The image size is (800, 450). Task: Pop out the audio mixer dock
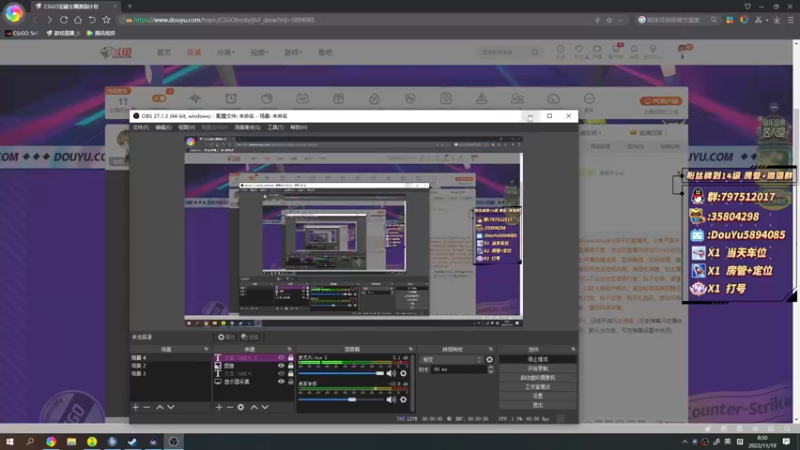pyautogui.click(x=411, y=349)
